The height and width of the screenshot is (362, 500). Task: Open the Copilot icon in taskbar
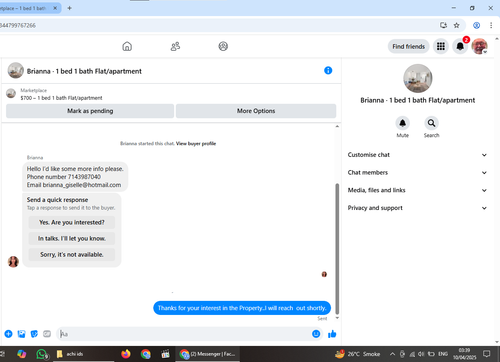pyautogui.click(x=22, y=354)
